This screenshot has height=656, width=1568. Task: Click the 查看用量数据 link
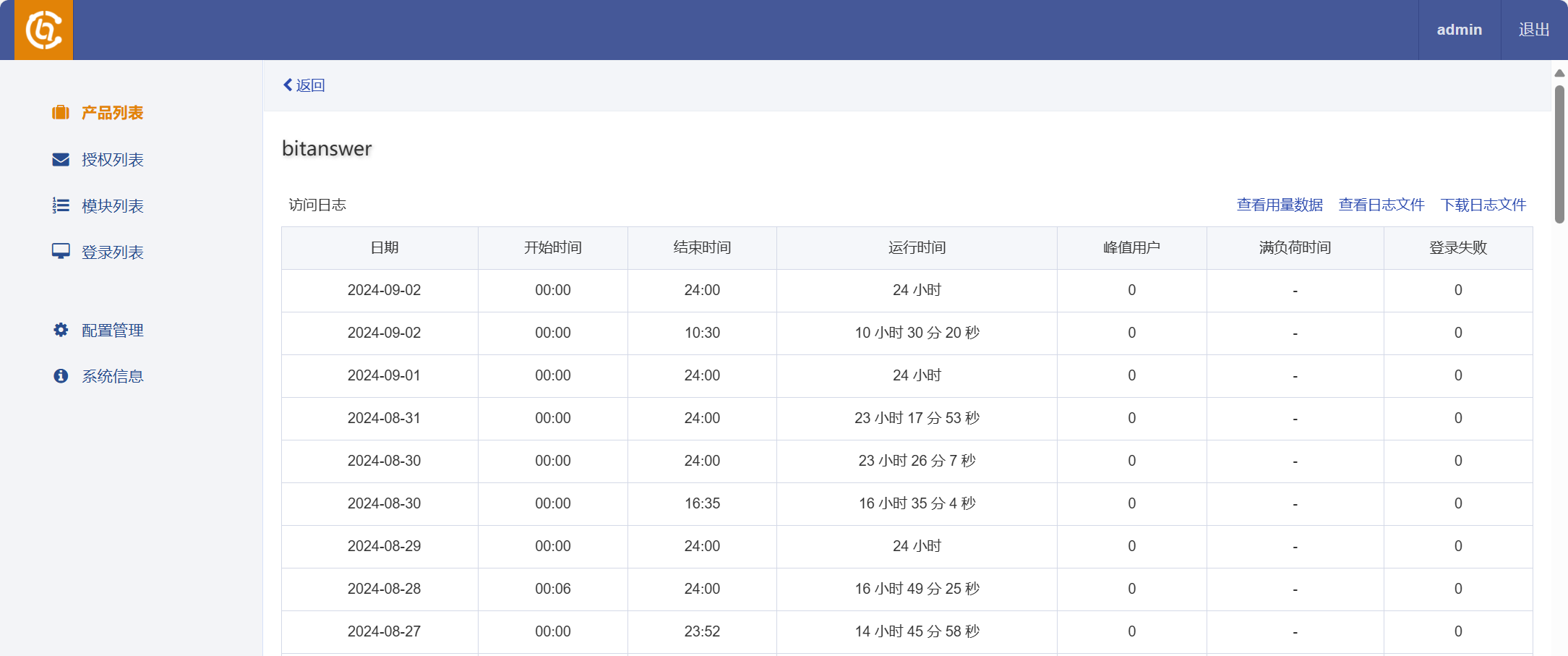(1280, 205)
